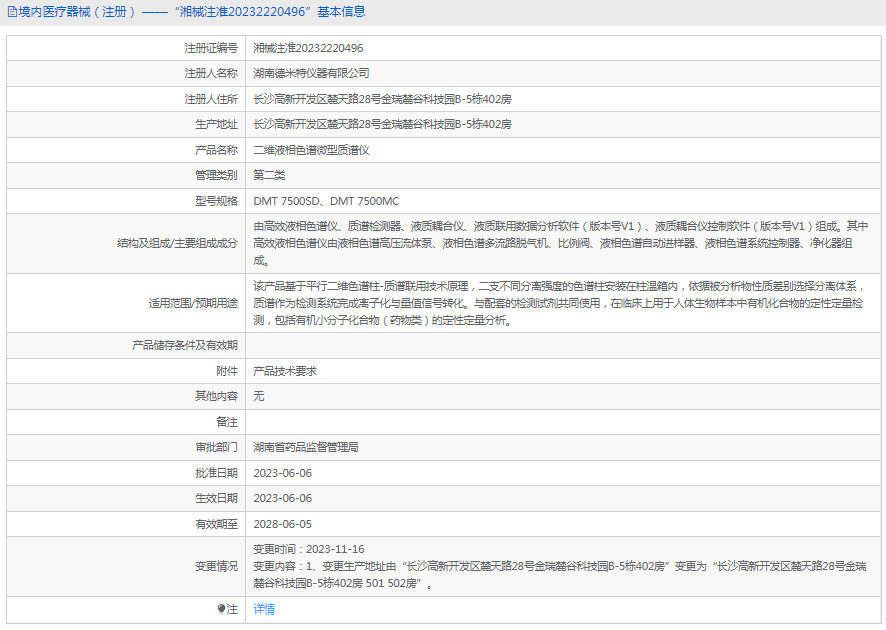886x630 pixels.
Task: Click the 变更情况 row label
Action: (216, 566)
